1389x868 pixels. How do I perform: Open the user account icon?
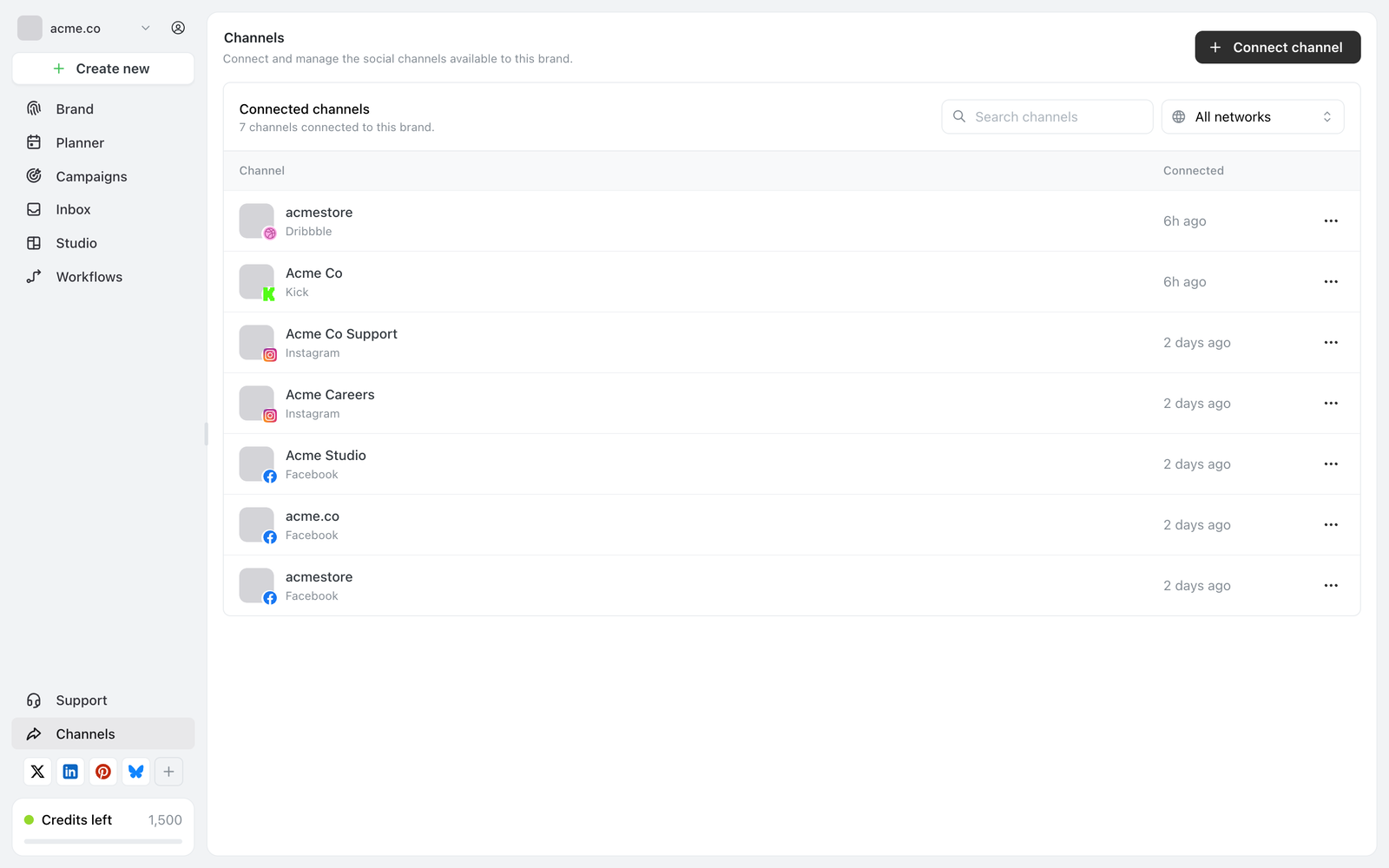click(x=178, y=28)
